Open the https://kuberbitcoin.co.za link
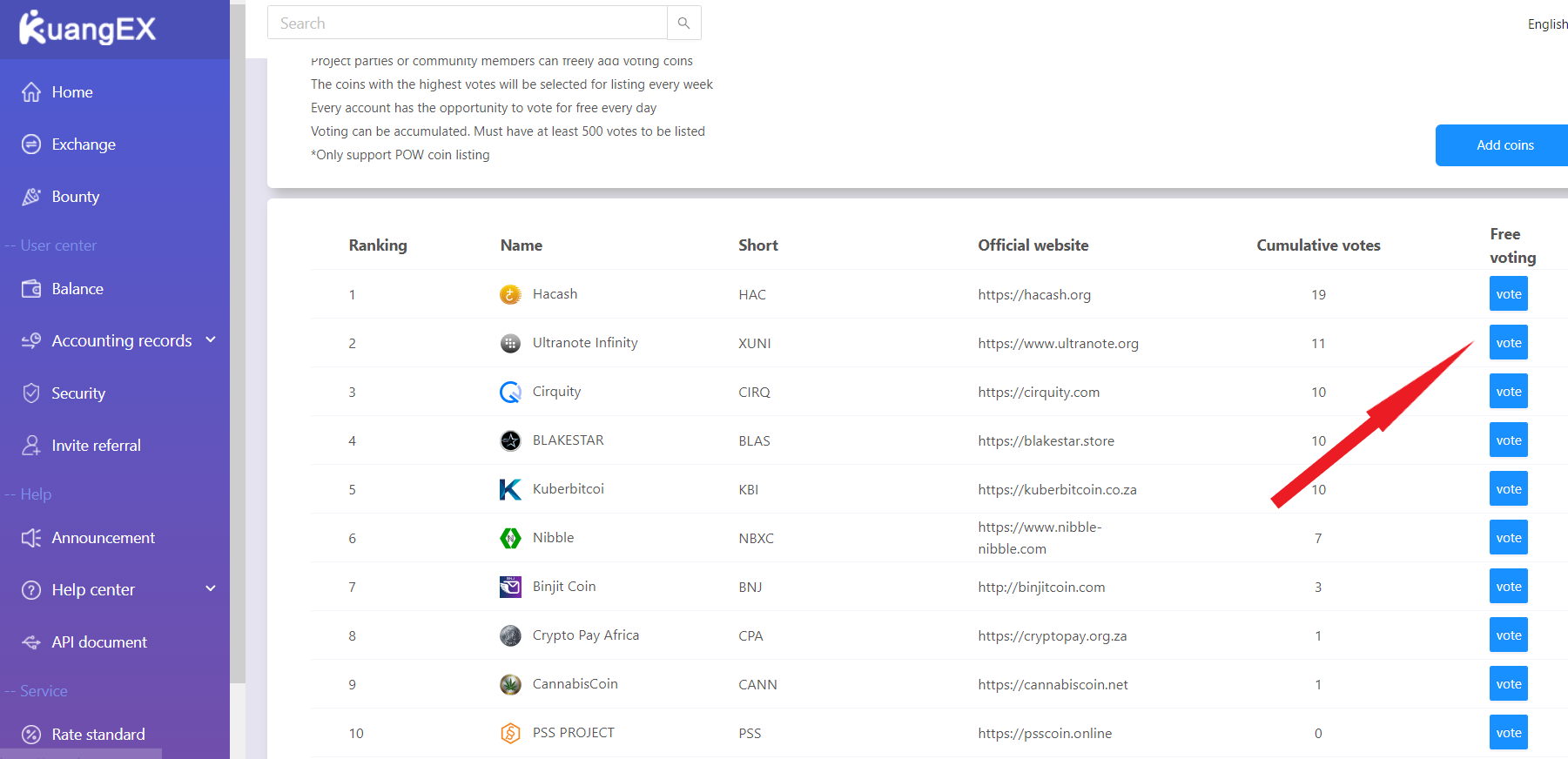 point(1057,489)
